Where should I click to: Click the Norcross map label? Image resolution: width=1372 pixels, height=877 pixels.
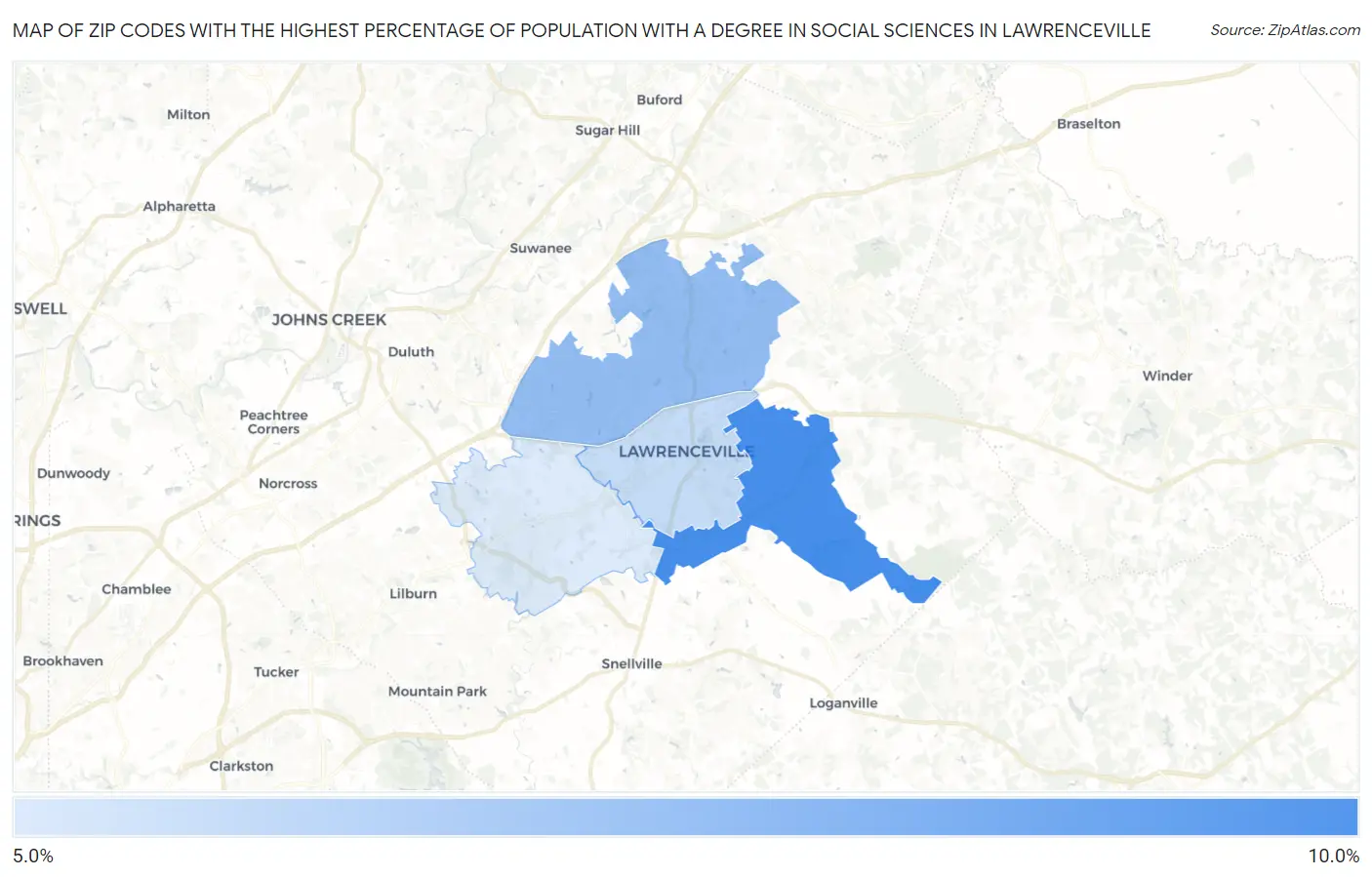click(x=289, y=483)
